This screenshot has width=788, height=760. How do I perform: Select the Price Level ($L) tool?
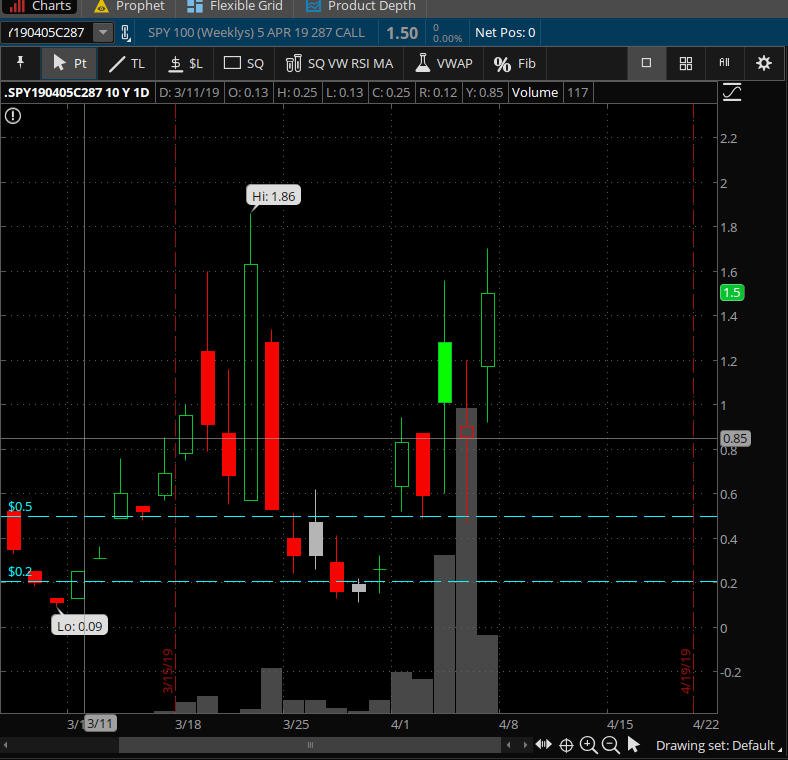click(185, 63)
